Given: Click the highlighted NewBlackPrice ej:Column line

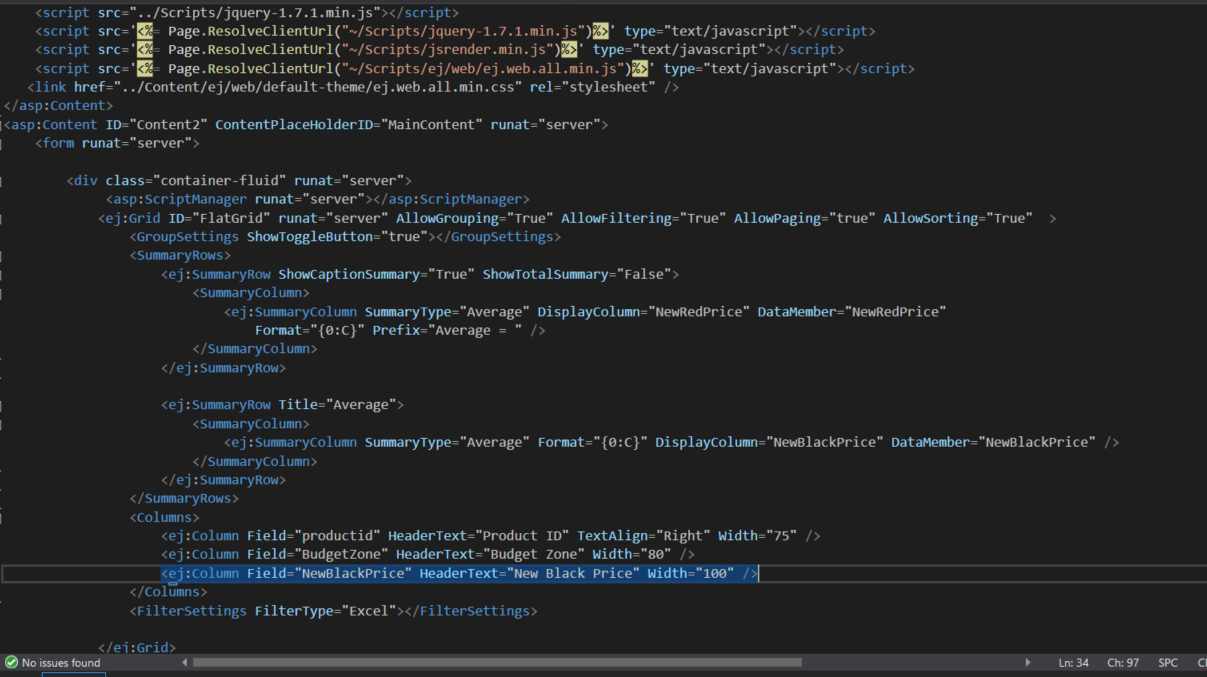Looking at the screenshot, I should pyautogui.click(x=460, y=573).
